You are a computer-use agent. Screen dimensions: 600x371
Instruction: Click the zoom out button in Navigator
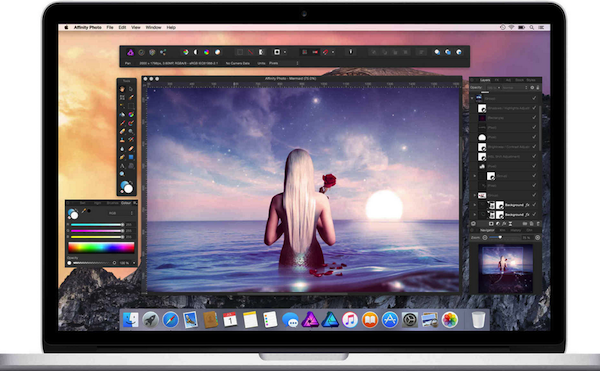click(x=485, y=238)
